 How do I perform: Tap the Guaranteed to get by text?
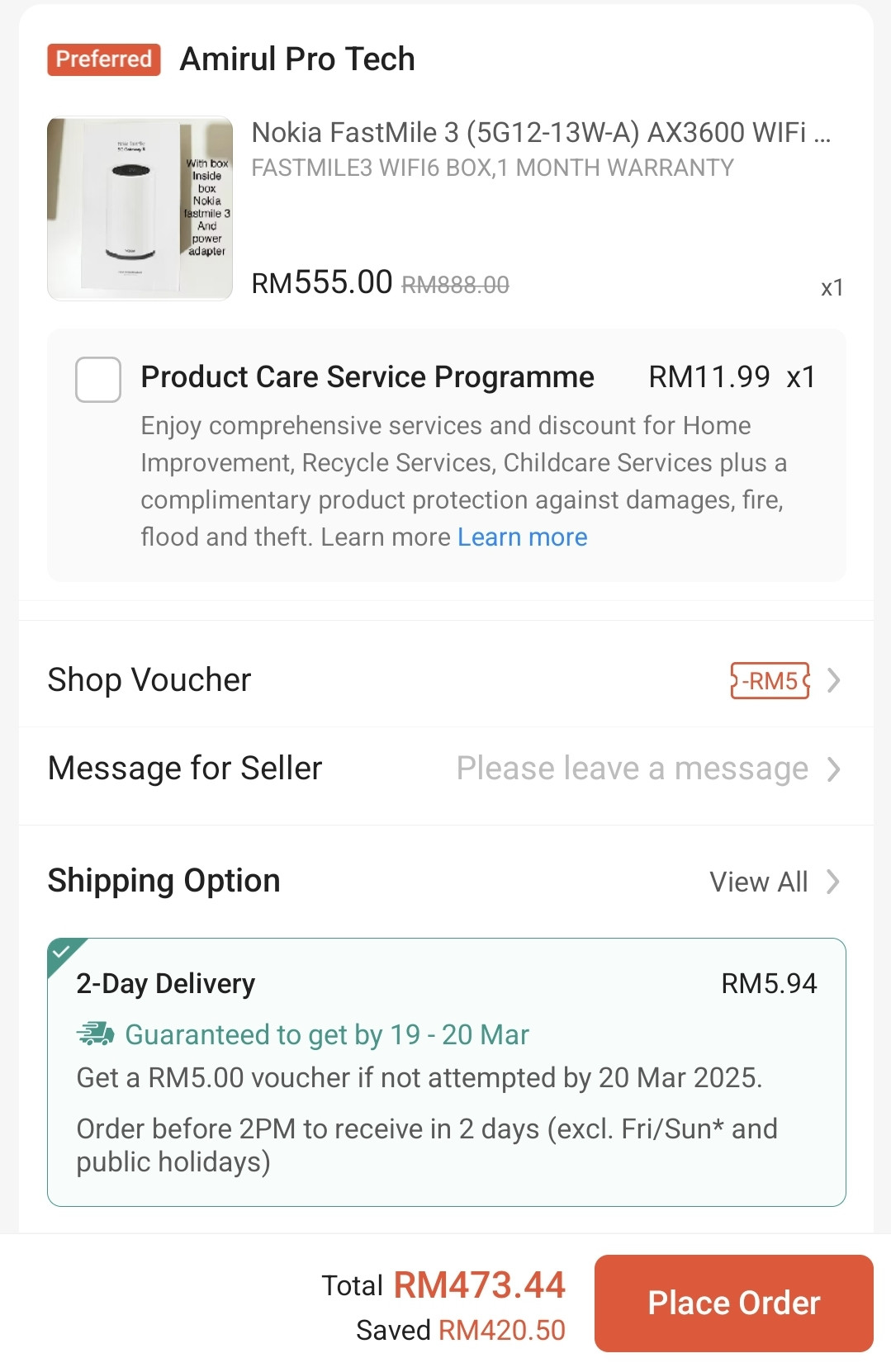tap(327, 1034)
